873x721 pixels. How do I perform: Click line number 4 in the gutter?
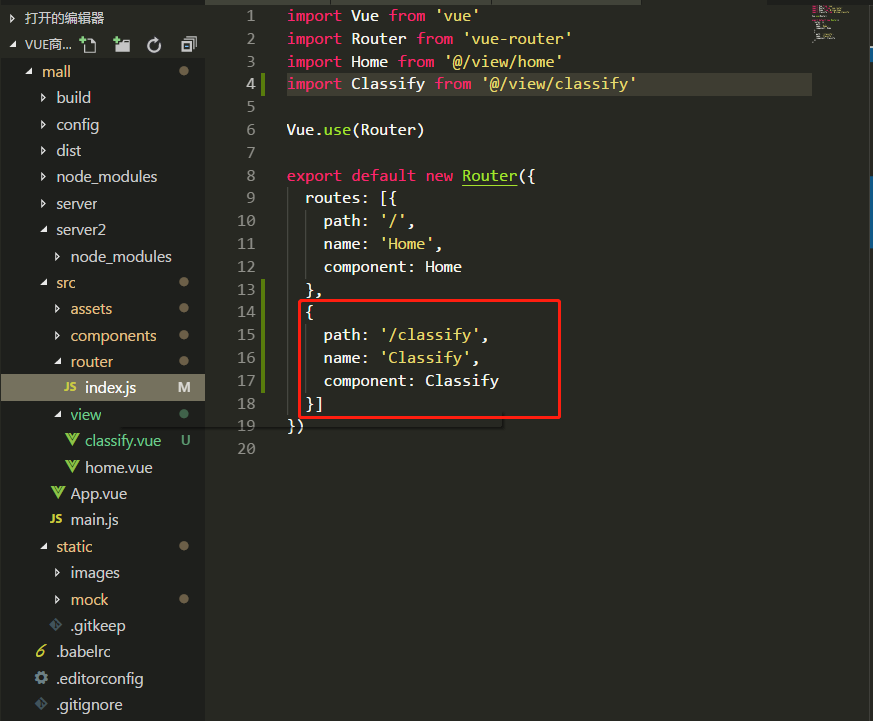click(x=251, y=84)
